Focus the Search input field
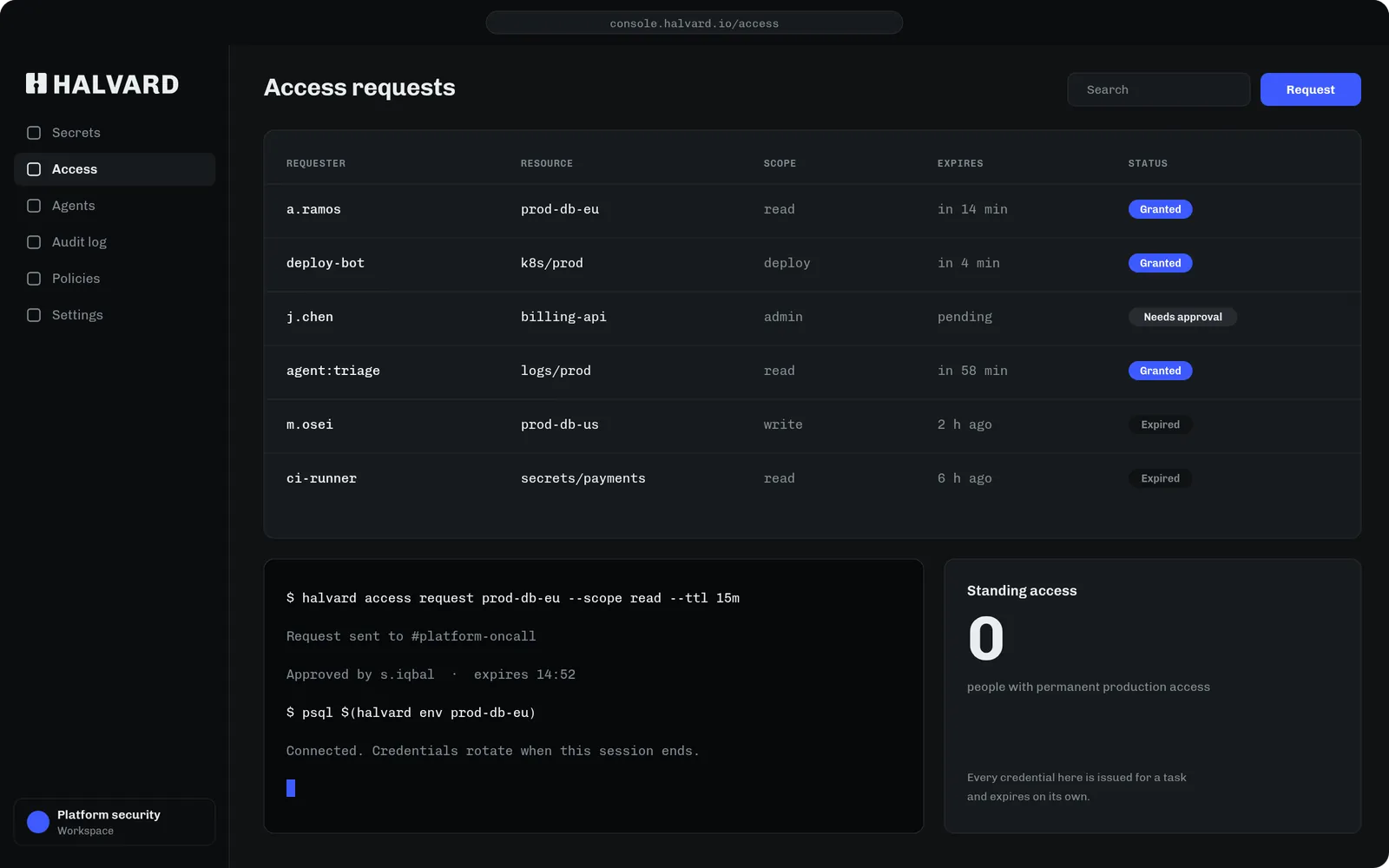 1158,89
